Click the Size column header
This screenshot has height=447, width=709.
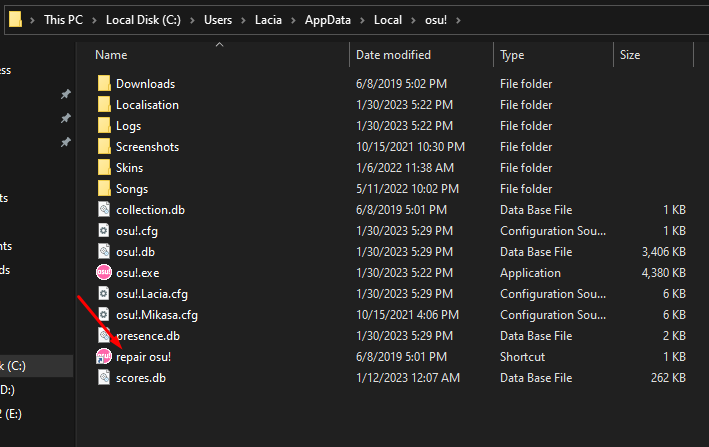tap(630, 55)
